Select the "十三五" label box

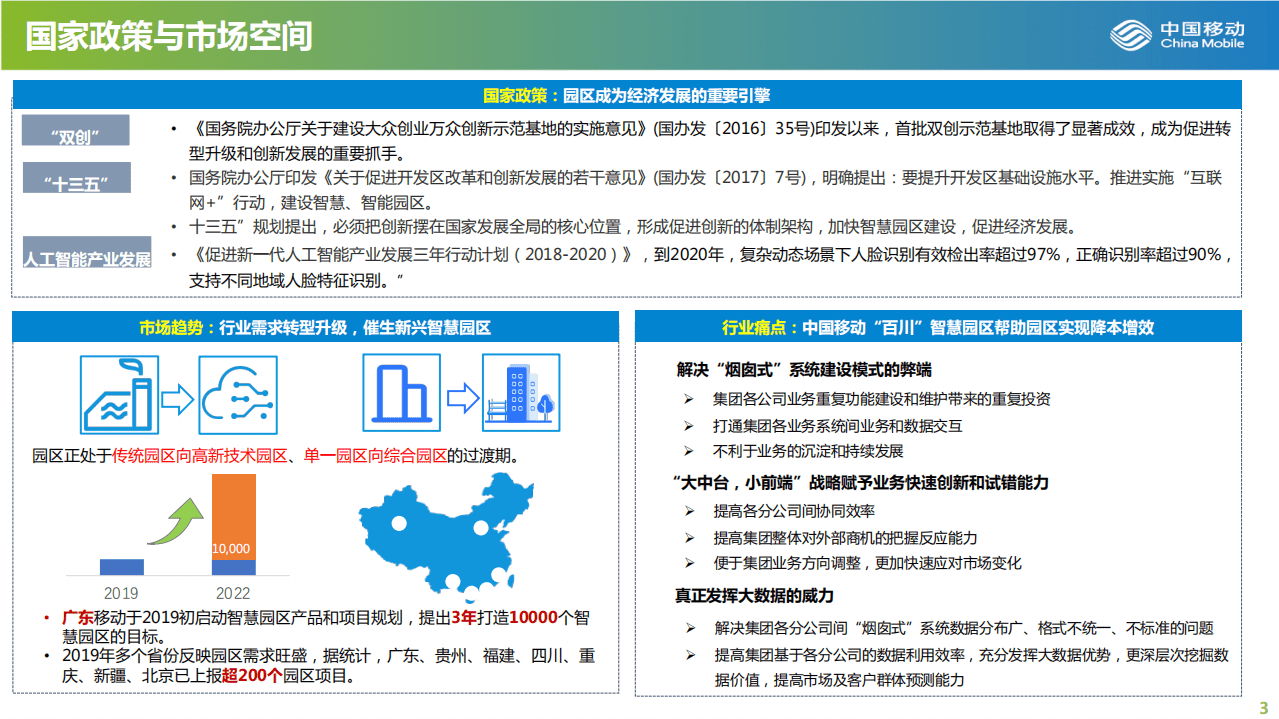point(75,180)
